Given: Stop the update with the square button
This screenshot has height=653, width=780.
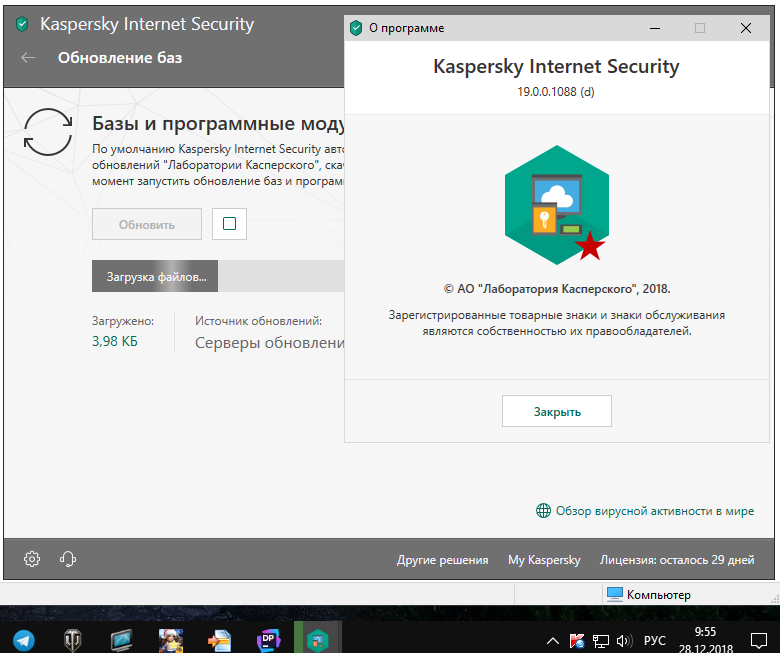Looking at the screenshot, I should click(229, 224).
